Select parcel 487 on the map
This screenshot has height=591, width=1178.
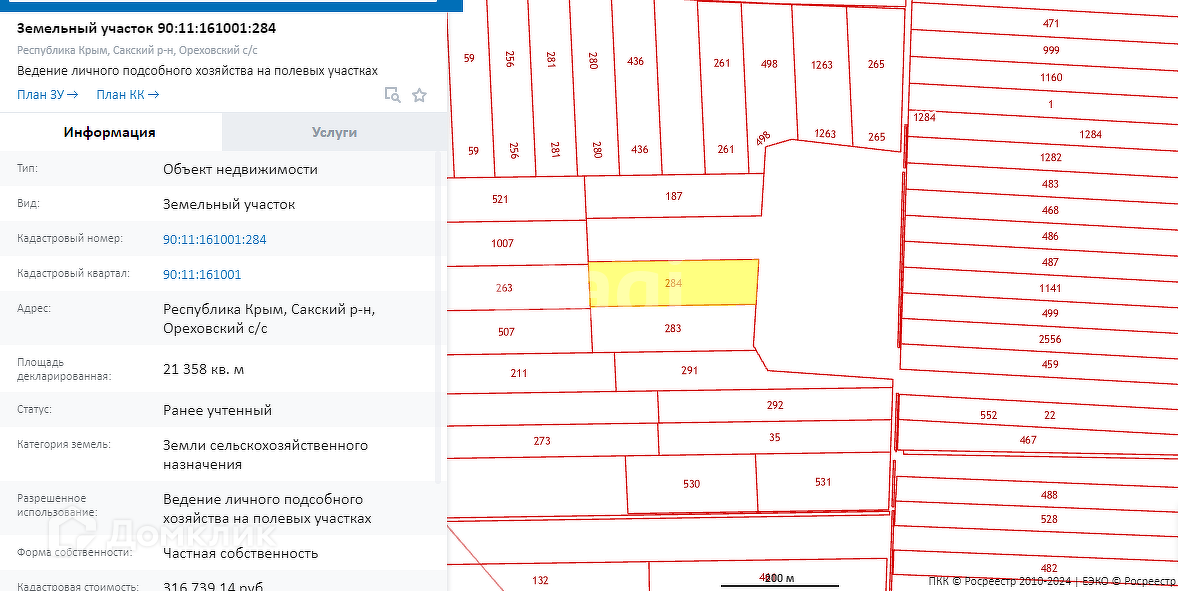click(1050, 262)
